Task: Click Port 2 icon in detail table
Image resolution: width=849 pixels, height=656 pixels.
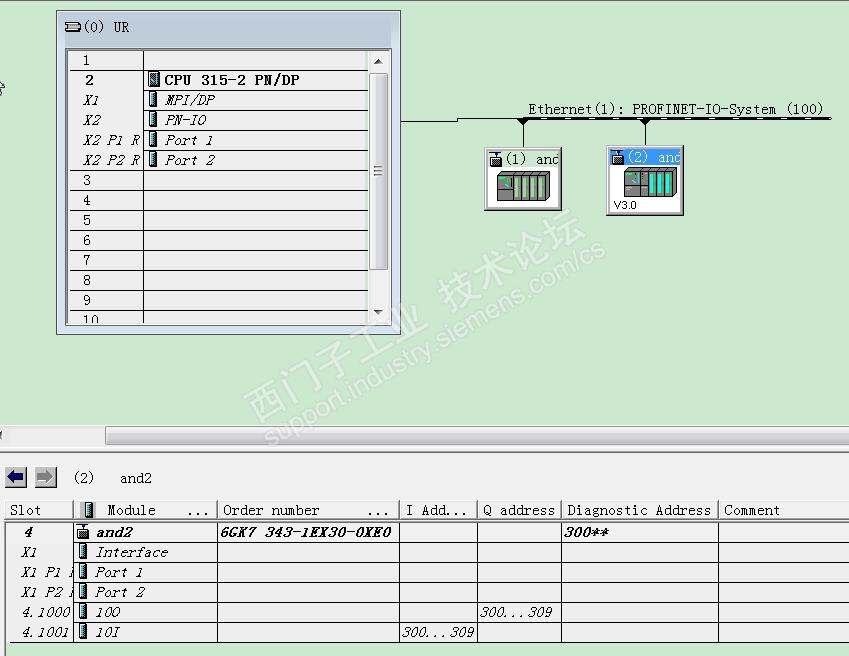Action: pos(83,592)
